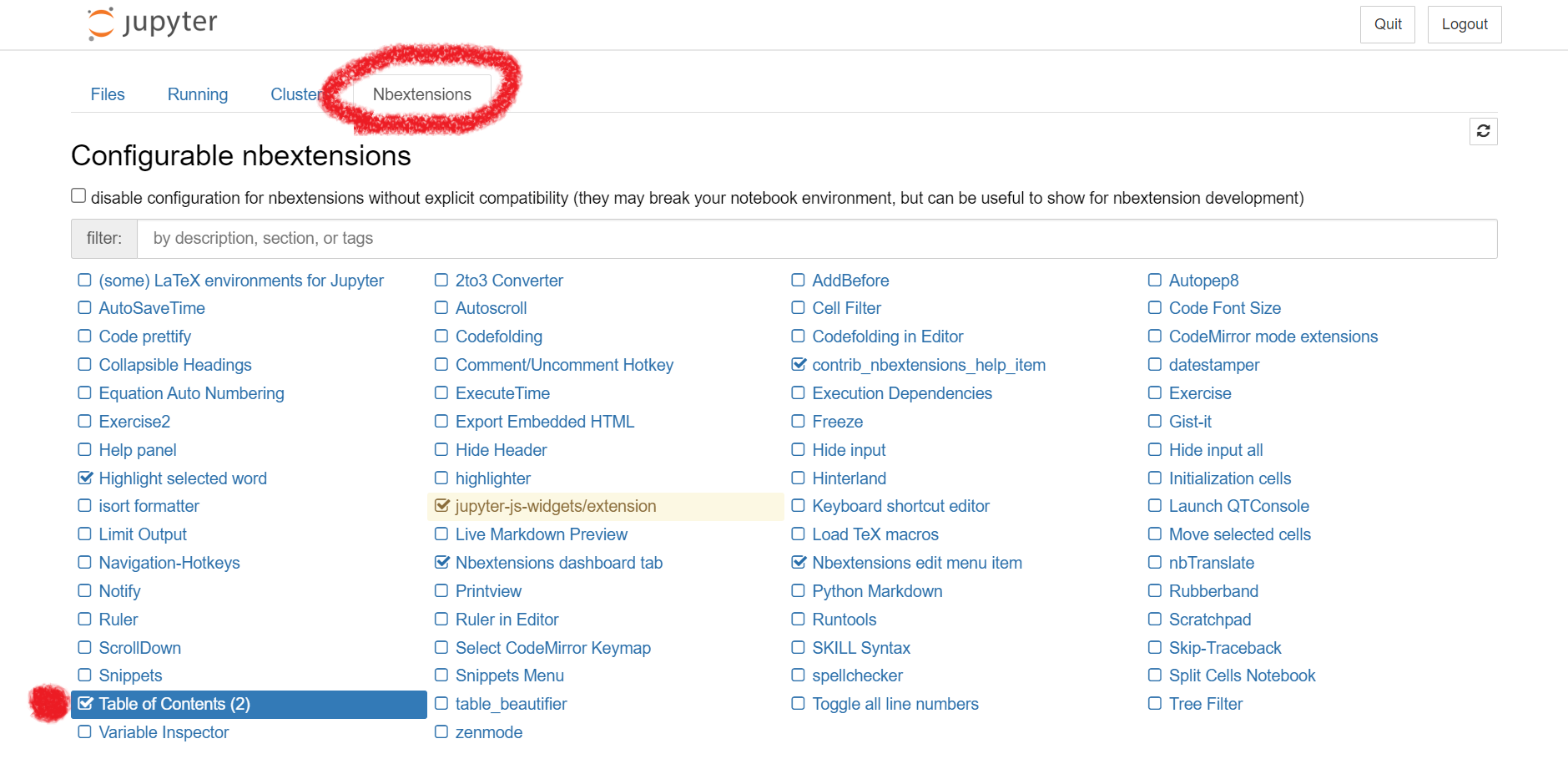Viewport: 1568px width, 759px height.
Task: Click the Jupyter logo
Action: (151, 23)
